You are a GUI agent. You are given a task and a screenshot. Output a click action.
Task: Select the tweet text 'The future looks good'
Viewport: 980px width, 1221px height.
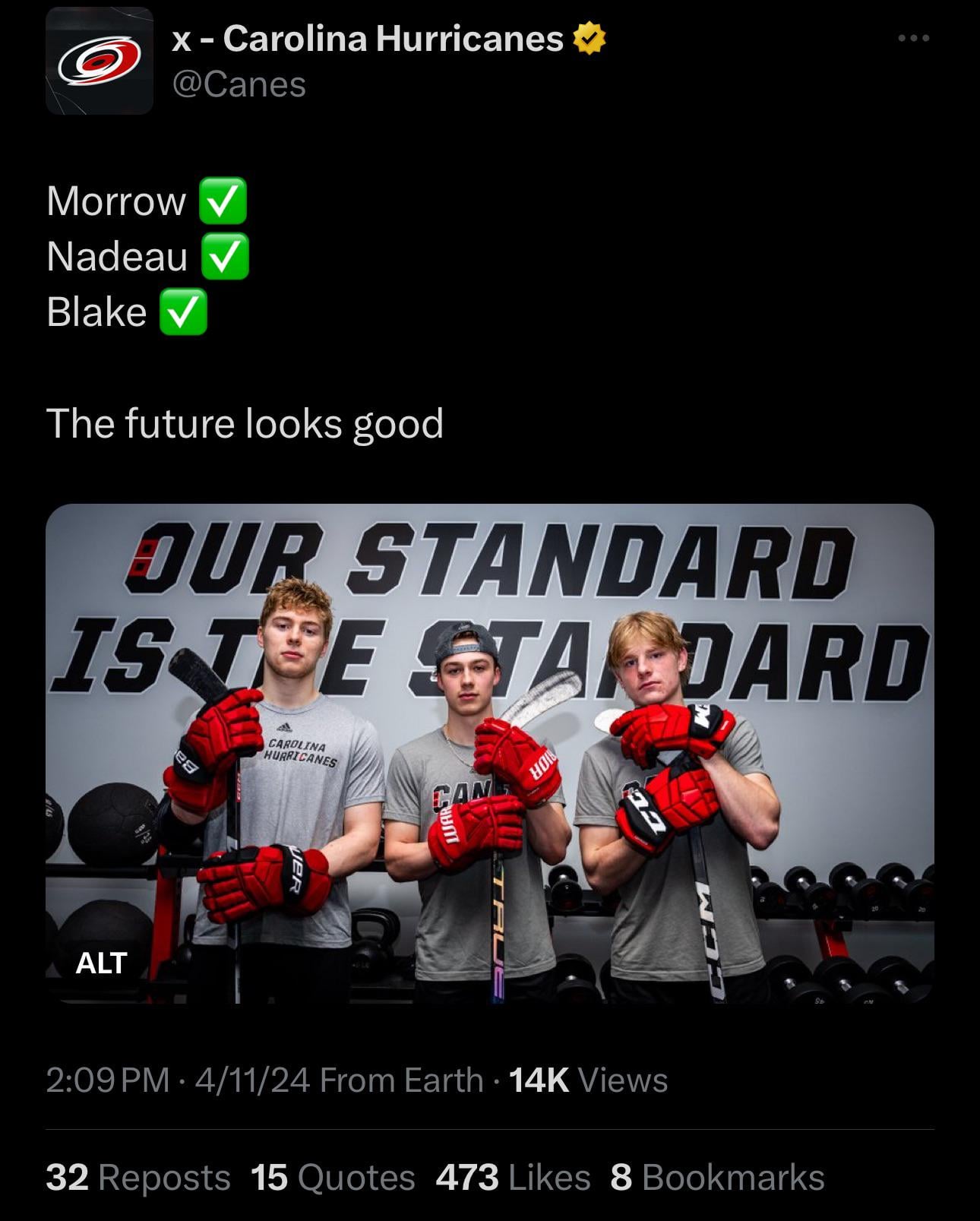point(245,423)
